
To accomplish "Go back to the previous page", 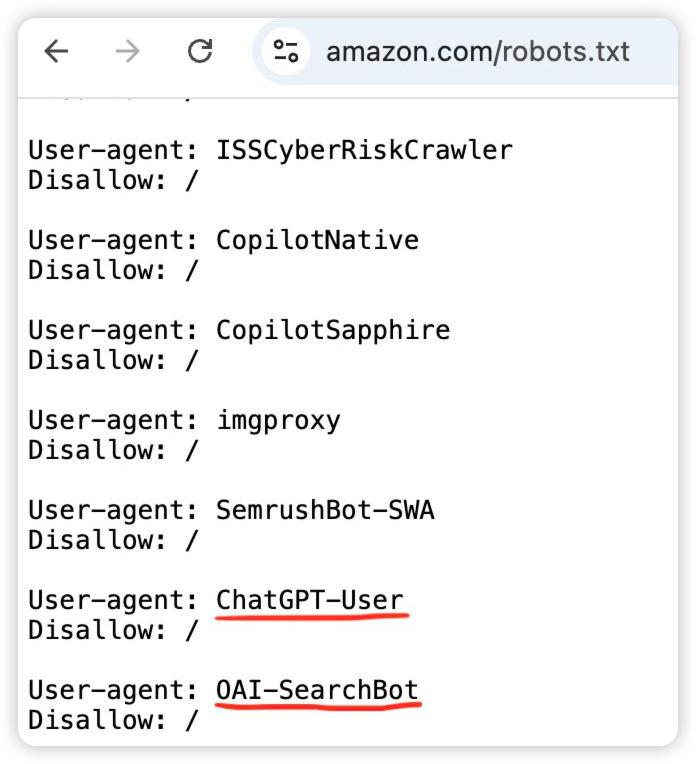I will [x=56, y=51].
